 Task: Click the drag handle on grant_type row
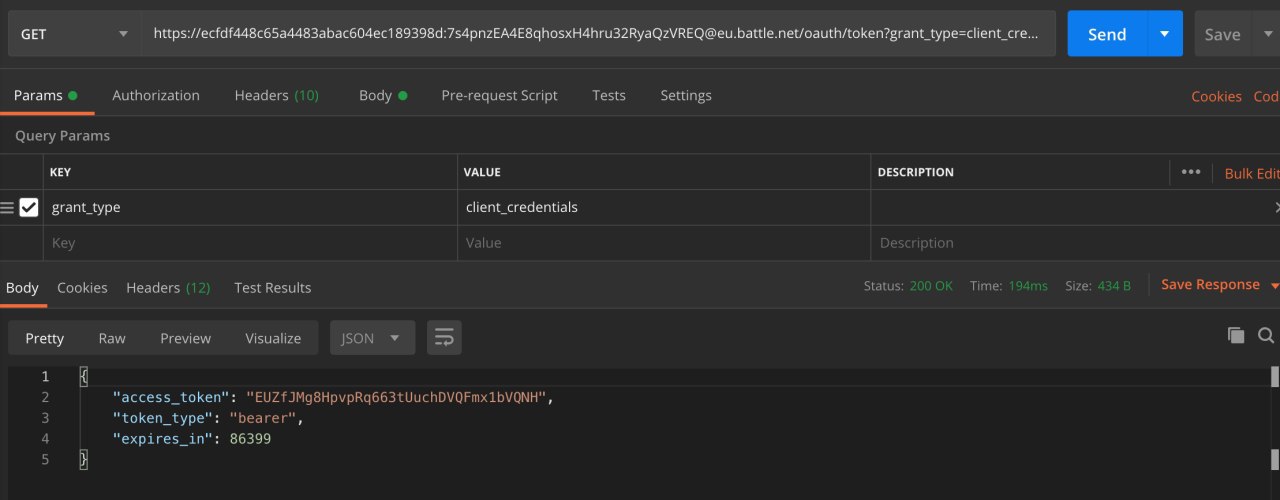point(7,208)
